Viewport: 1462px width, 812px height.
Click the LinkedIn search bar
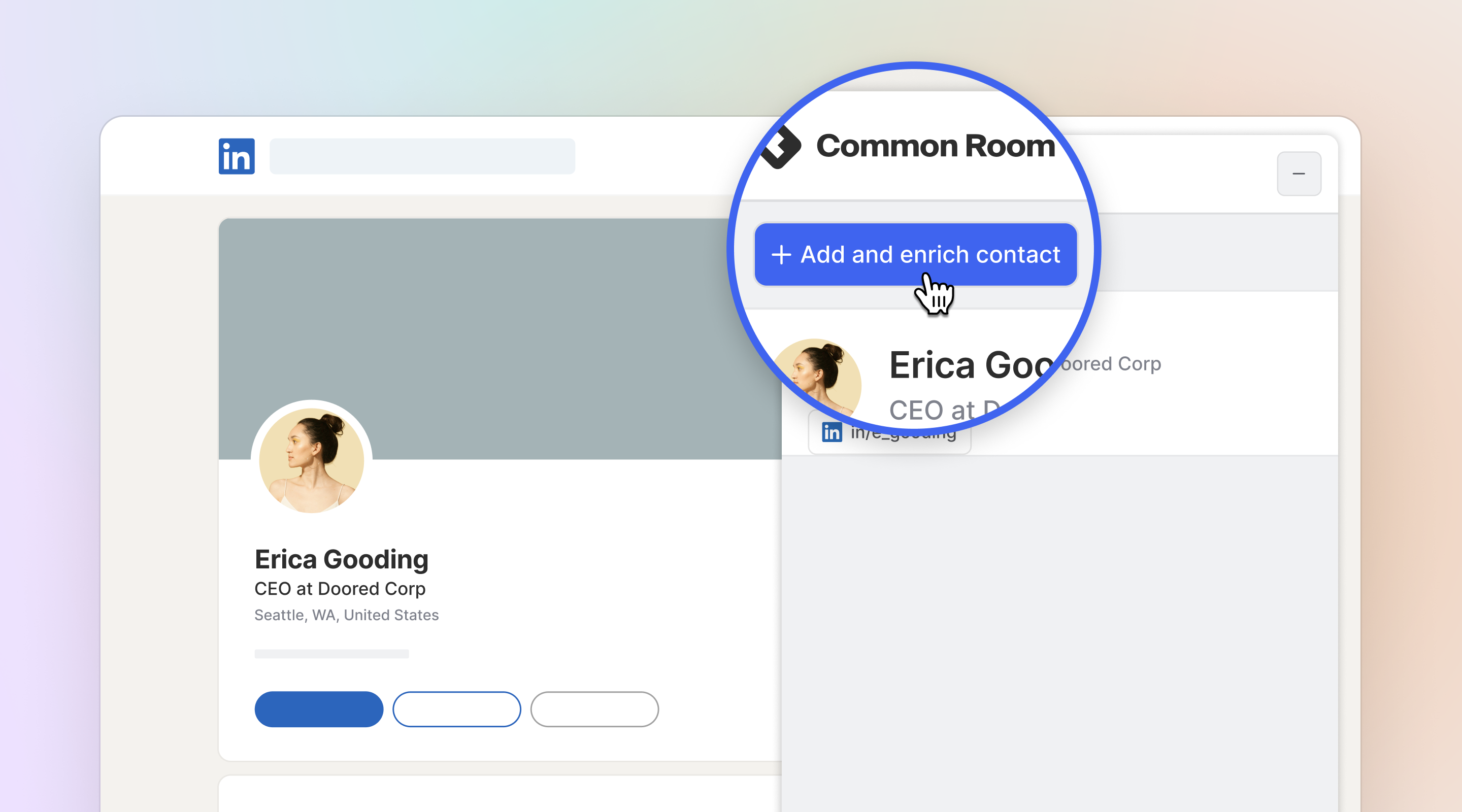[422, 156]
